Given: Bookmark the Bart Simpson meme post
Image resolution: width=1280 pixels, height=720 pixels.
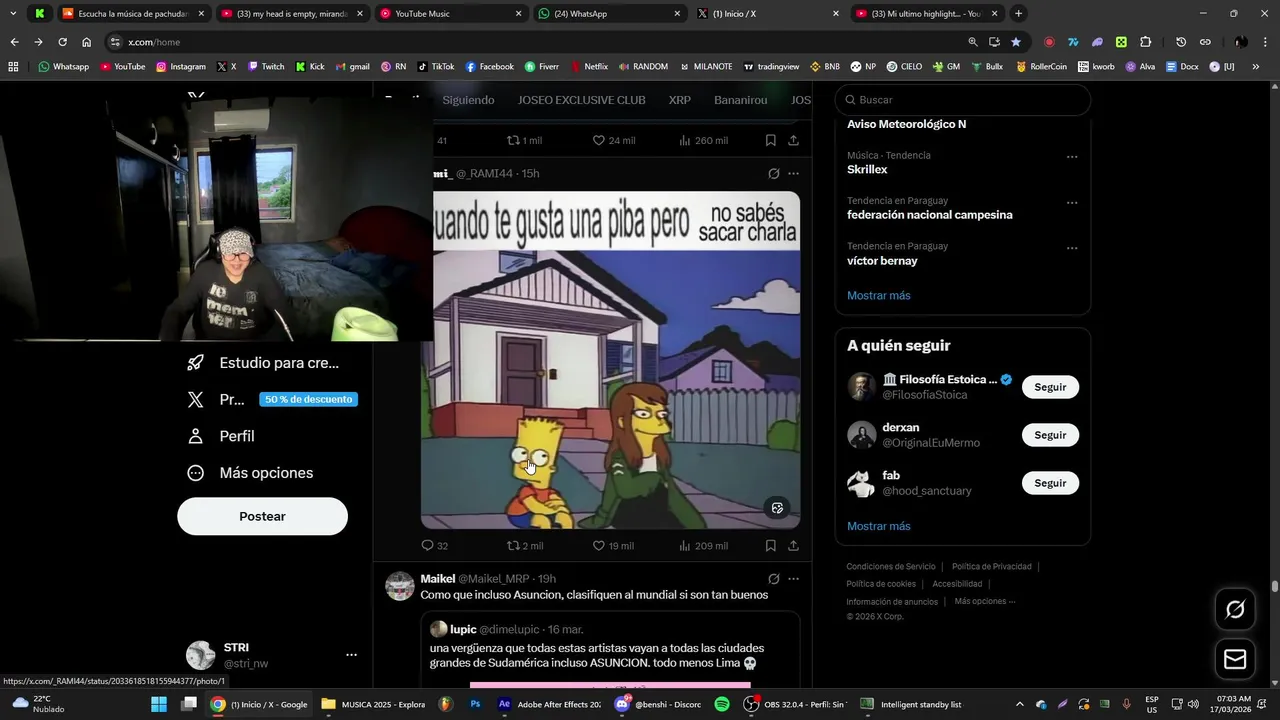Looking at the screenshot, I should coord(770,546).
